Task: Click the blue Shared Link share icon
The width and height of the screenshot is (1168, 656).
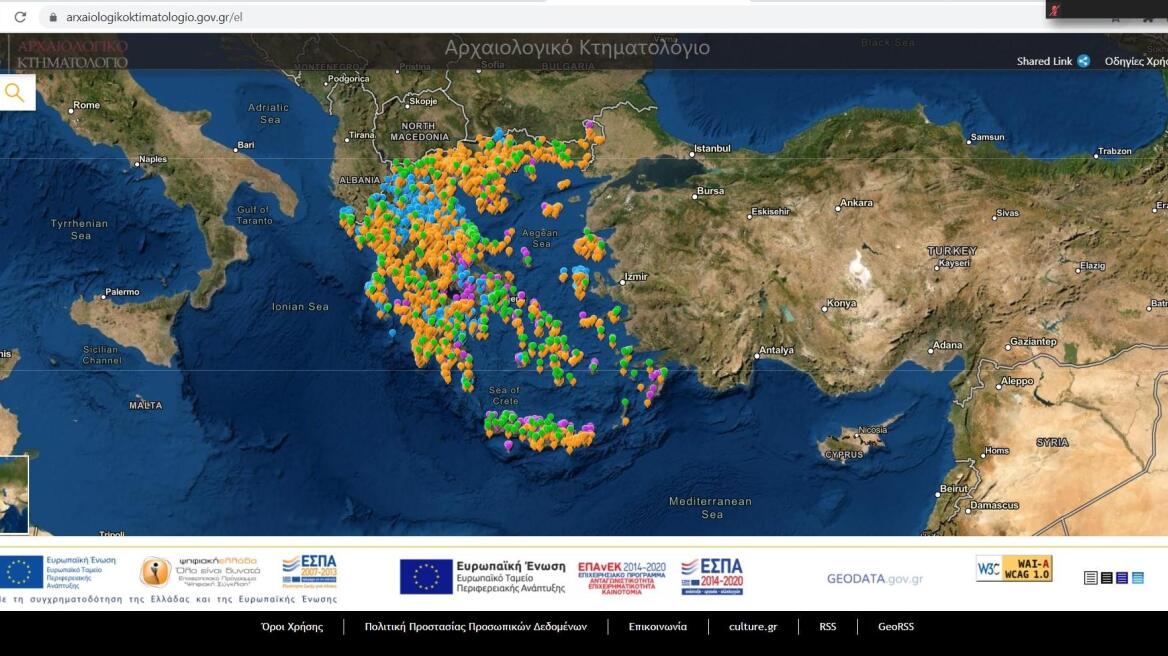Action: [x=1083, y=61]
